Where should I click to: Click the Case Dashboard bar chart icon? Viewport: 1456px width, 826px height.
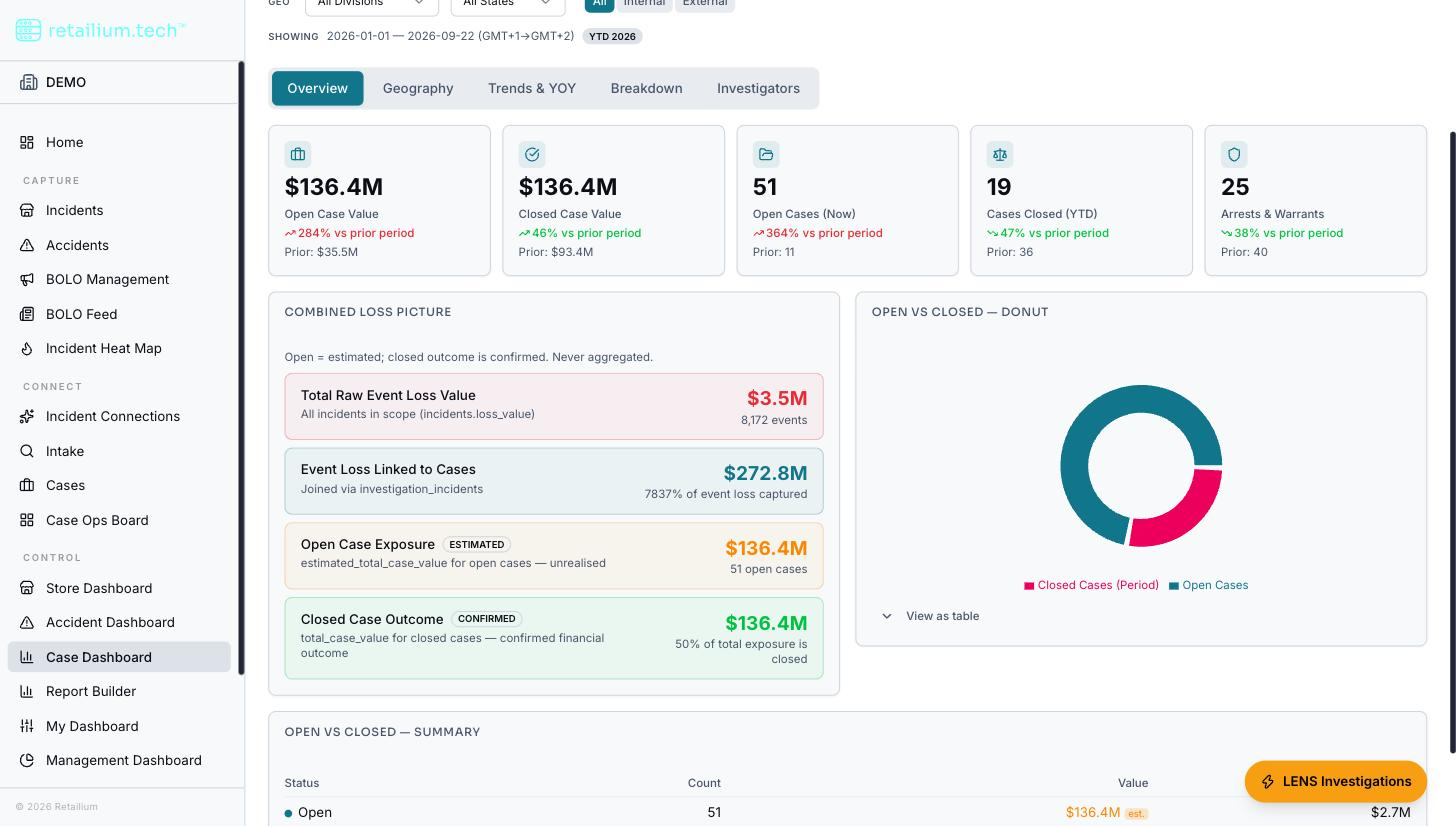click(27, 657)
